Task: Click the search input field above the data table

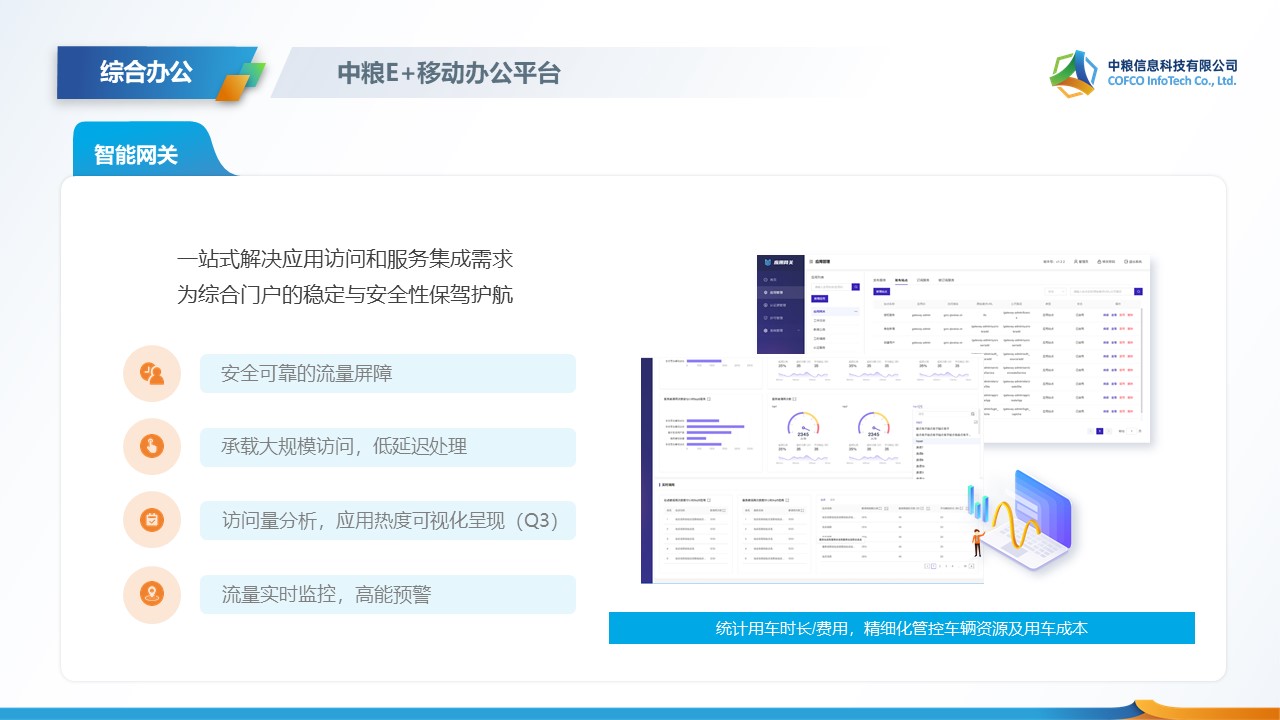Action: coord(1100,292)
